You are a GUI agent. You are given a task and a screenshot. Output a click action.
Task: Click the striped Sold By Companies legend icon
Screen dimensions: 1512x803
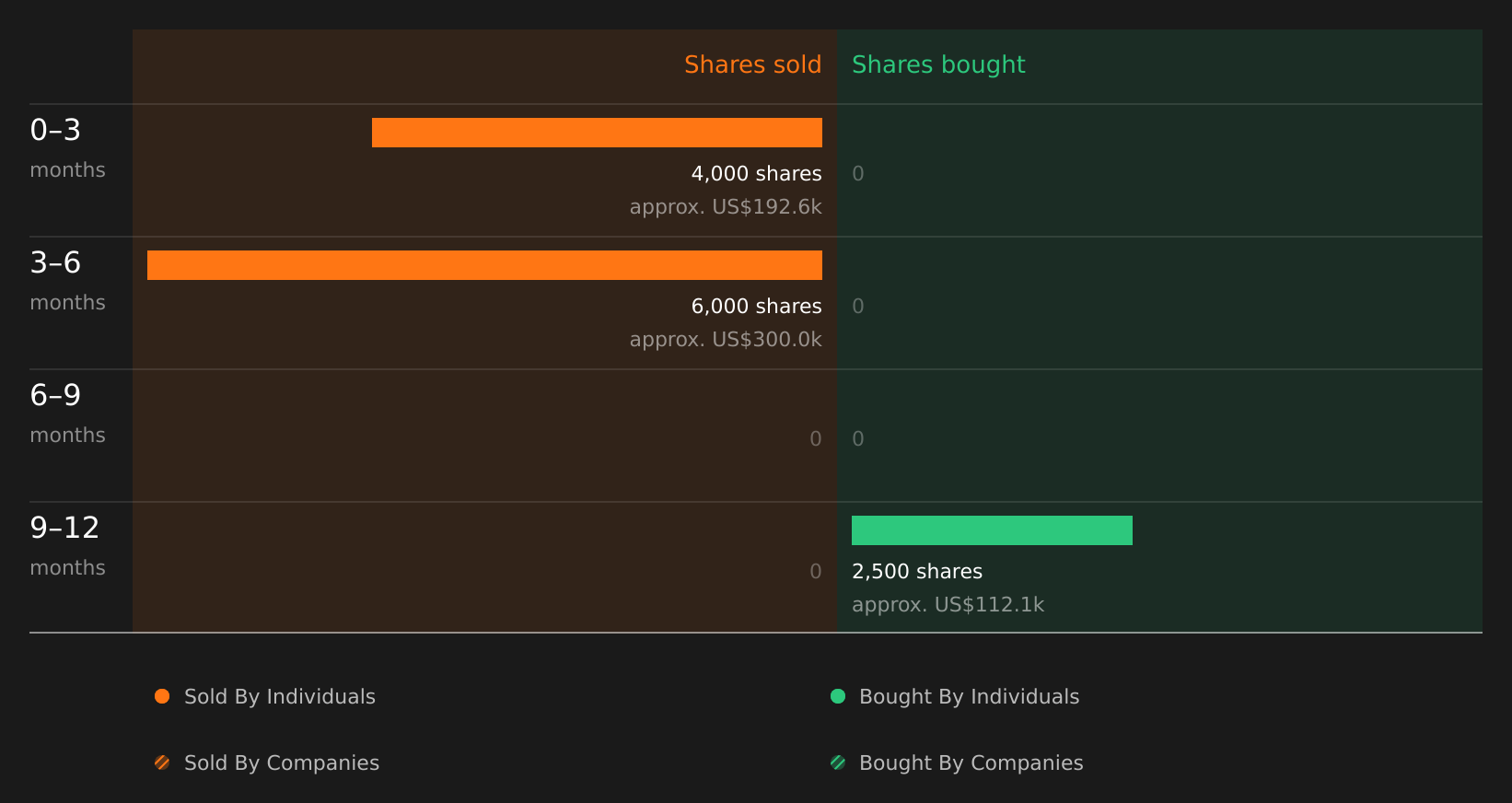162,762
